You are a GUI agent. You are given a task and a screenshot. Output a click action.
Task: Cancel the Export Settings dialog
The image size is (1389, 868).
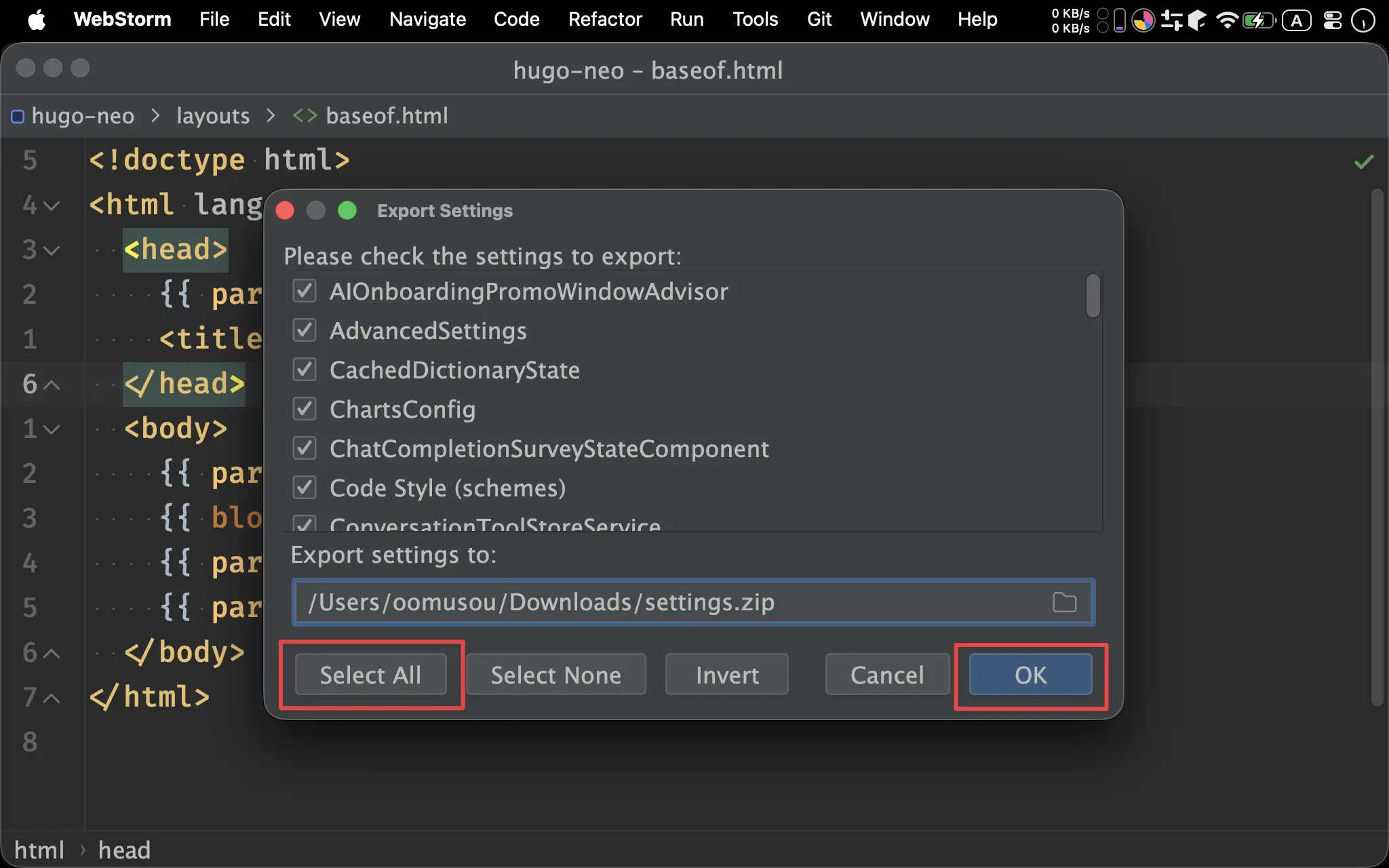tap(887, 675)
